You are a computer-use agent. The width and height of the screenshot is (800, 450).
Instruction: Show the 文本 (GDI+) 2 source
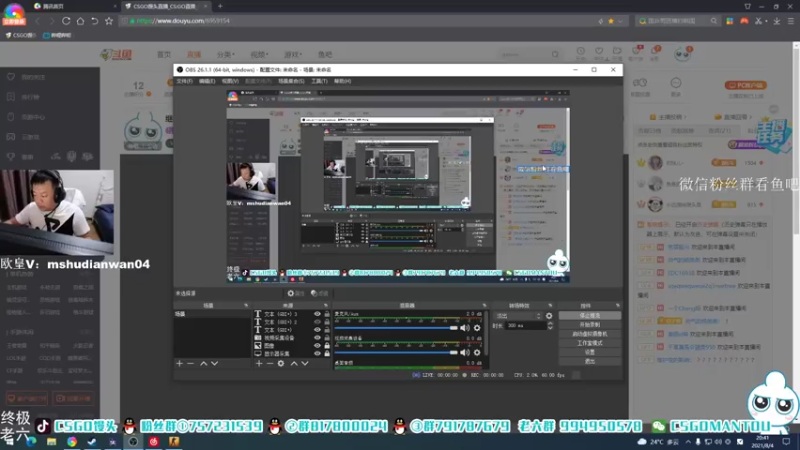317,322
